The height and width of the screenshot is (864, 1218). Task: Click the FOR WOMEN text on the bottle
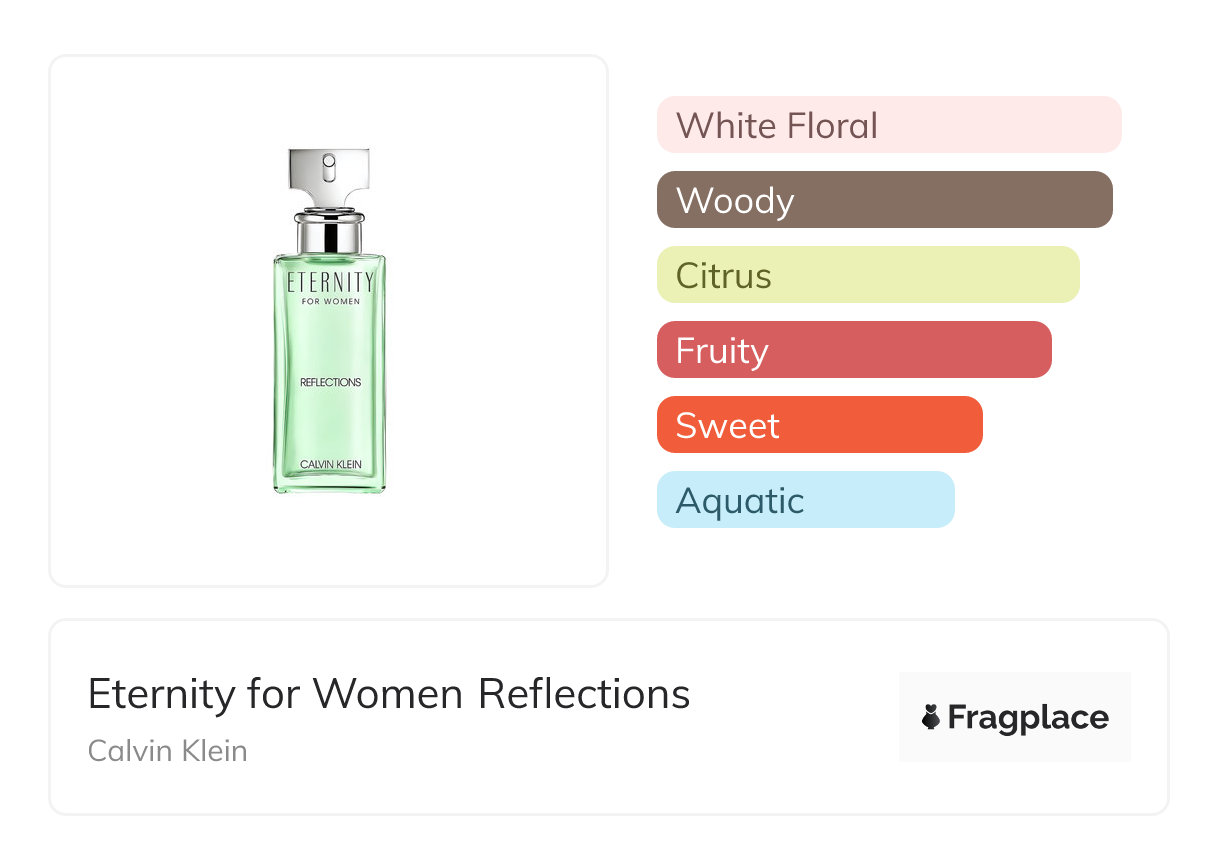[330, 301]
